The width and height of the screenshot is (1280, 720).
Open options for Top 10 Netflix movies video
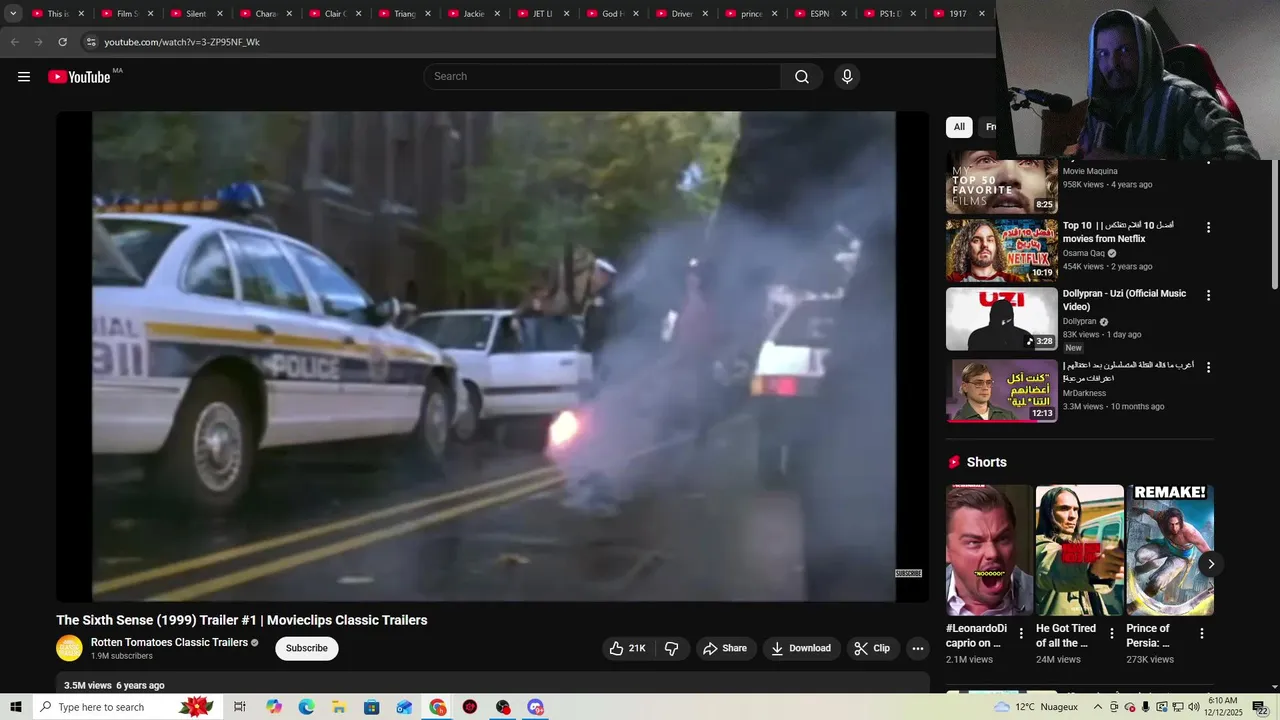[x=1208, y=228]
